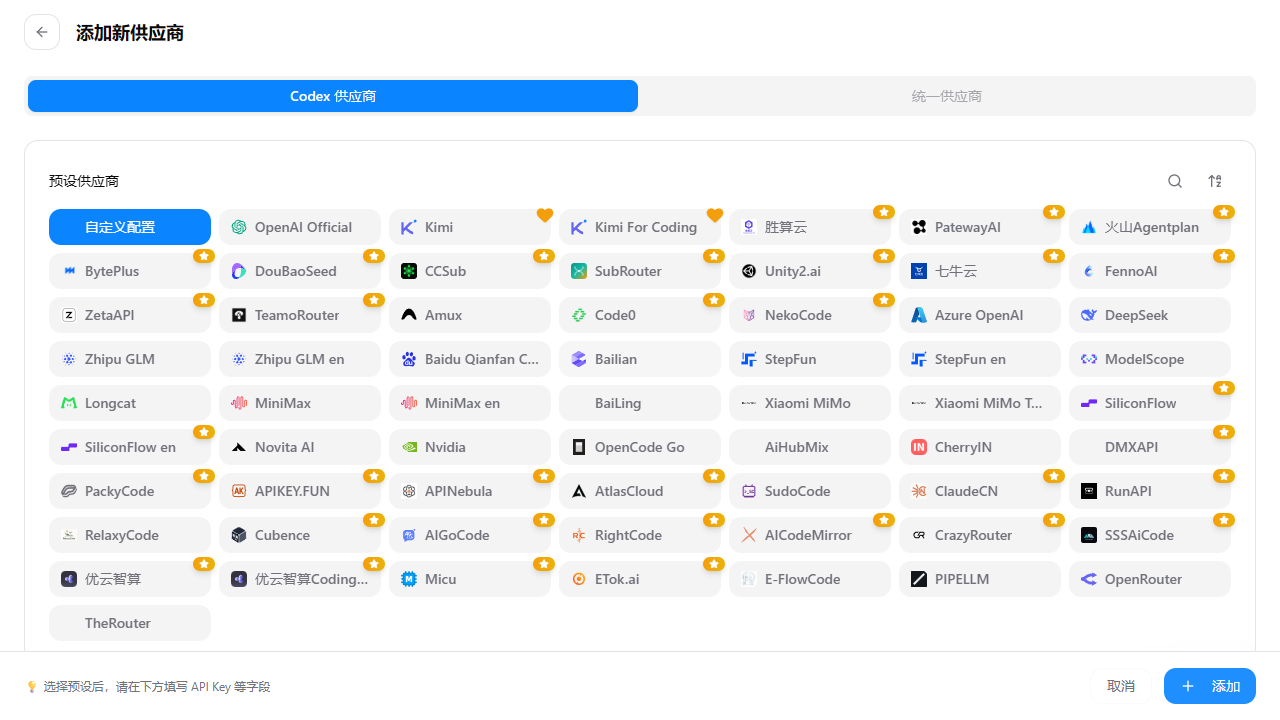Click the CCSub logo icon

click(409, 271)
